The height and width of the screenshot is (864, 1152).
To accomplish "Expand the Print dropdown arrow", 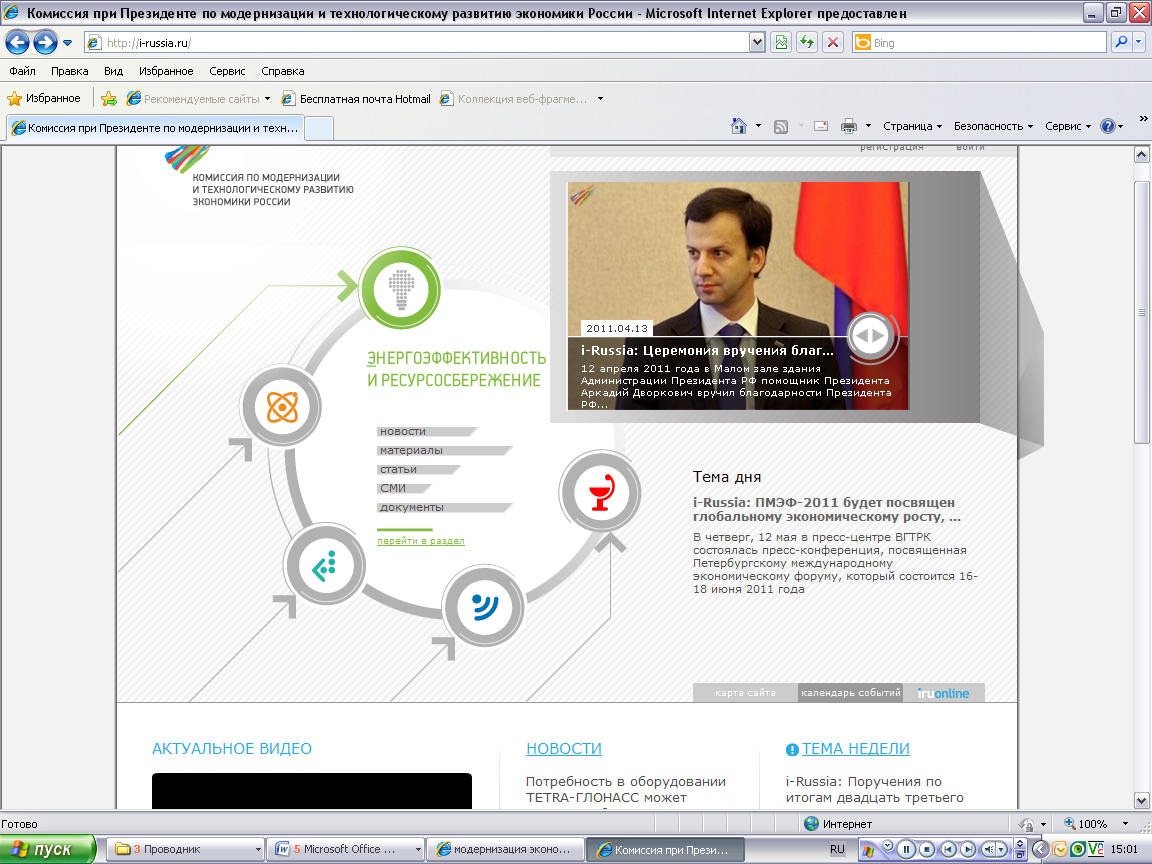I will click(x=868, y=126).
